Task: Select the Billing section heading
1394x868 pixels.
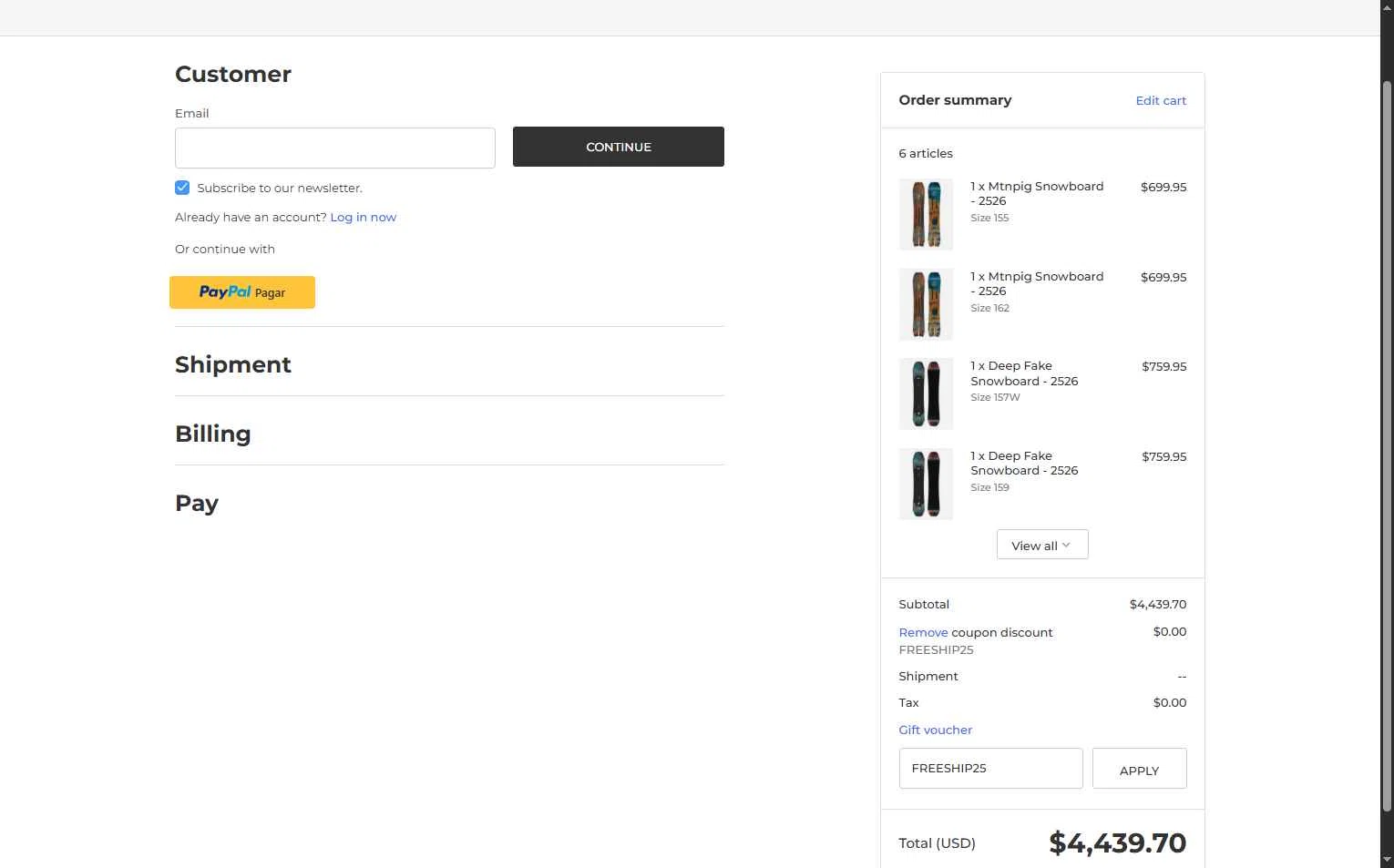Action: point(212,434)
